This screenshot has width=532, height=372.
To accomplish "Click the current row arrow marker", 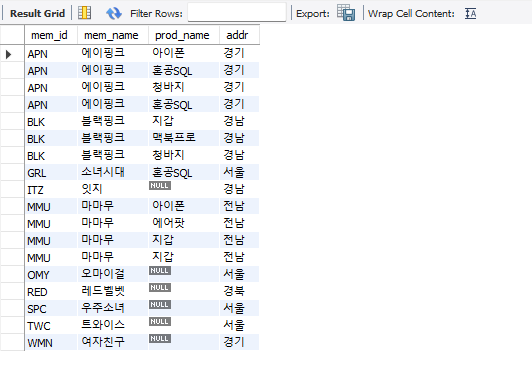I will point(8,54).
